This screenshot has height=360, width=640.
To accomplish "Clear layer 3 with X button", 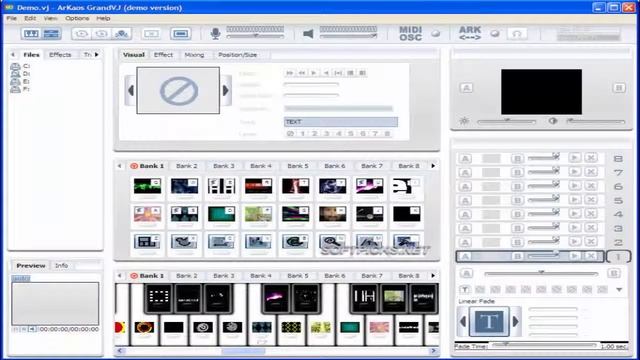I will click(x=591, y=228).
